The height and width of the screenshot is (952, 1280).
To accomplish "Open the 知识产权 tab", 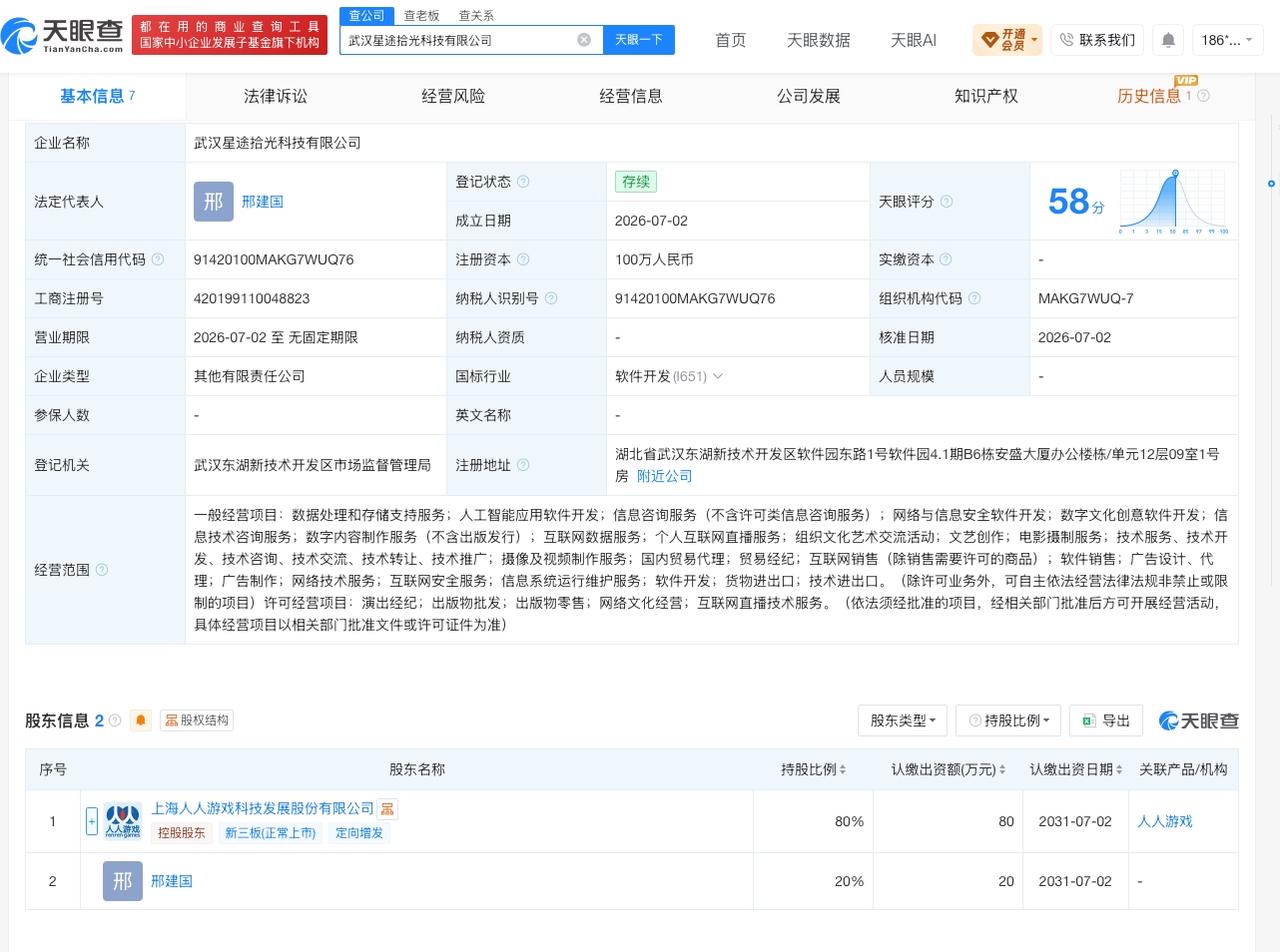I will (x=986, y=96).
